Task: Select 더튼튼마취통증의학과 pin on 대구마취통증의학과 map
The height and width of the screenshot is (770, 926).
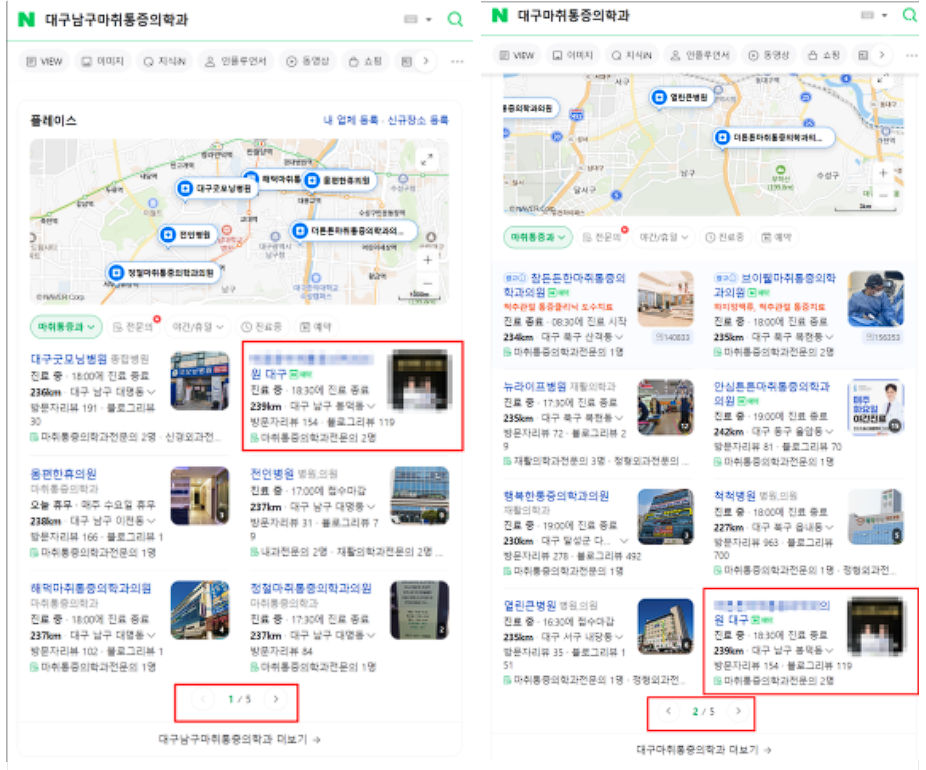Action: tap(774, 137)
